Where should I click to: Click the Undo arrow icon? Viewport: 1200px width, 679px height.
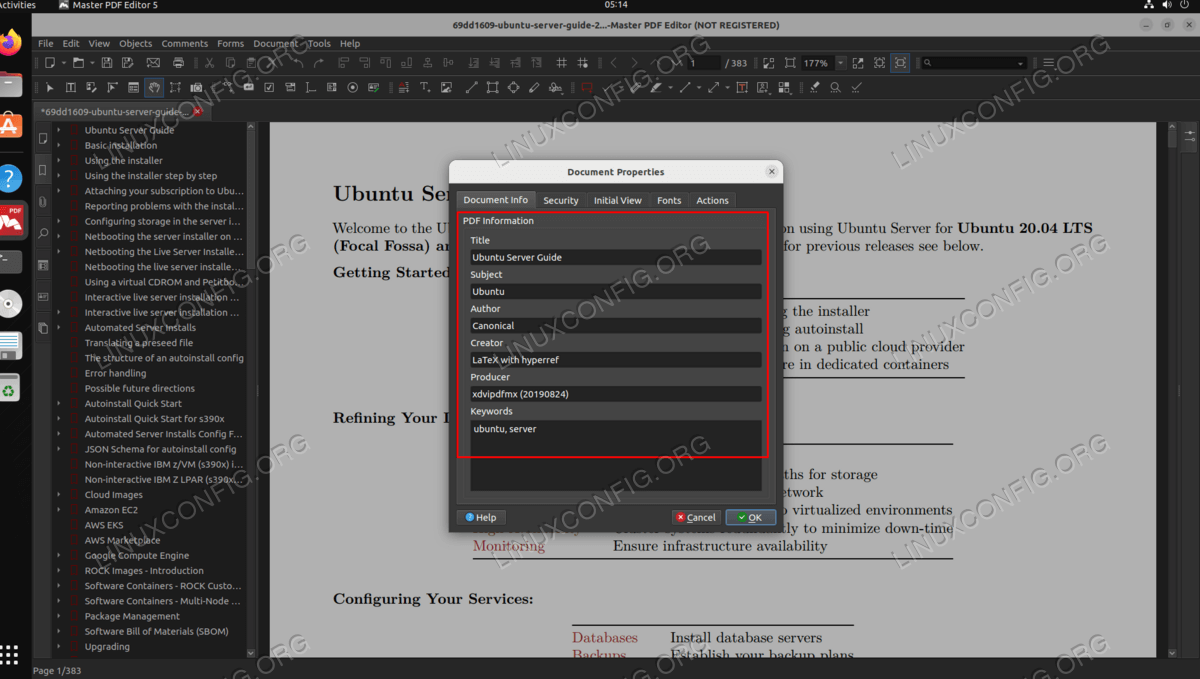tap(298, 62)
